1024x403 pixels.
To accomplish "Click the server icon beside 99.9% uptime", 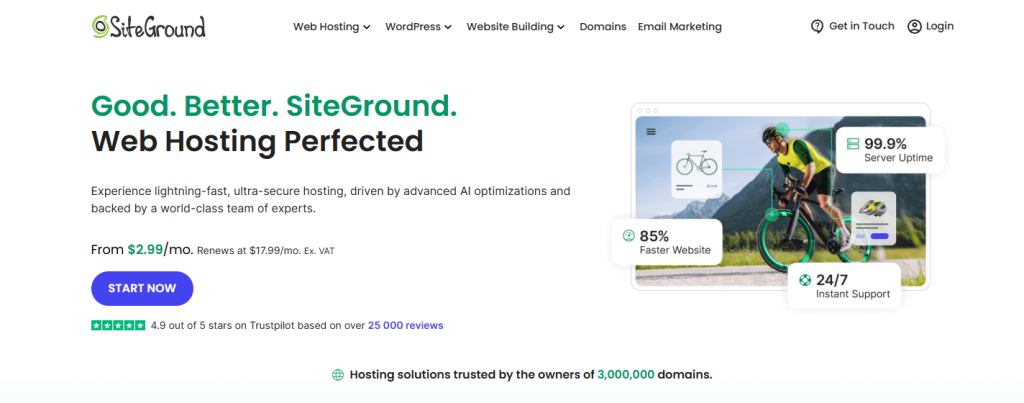I will point(852,144).
